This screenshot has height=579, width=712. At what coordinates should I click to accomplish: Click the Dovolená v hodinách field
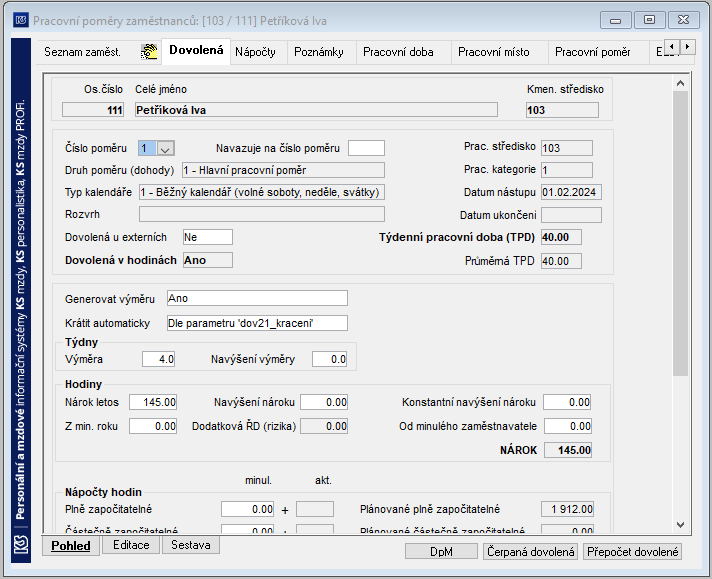point(208,260)
